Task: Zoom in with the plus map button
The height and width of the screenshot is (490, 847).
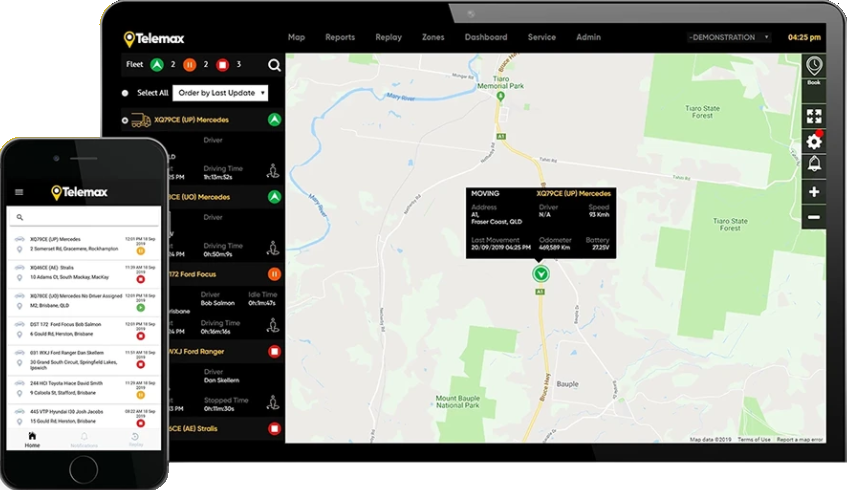Action: coord(814,192)
